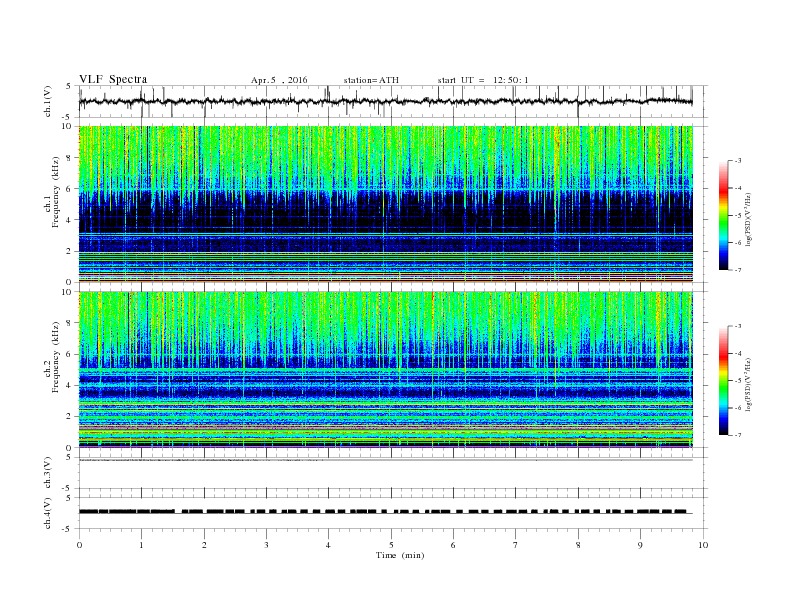Click the lower colorbar "log(PSD)(V²/Hz)" label
This screenshot has height=612, width=792.
(748, 384)
